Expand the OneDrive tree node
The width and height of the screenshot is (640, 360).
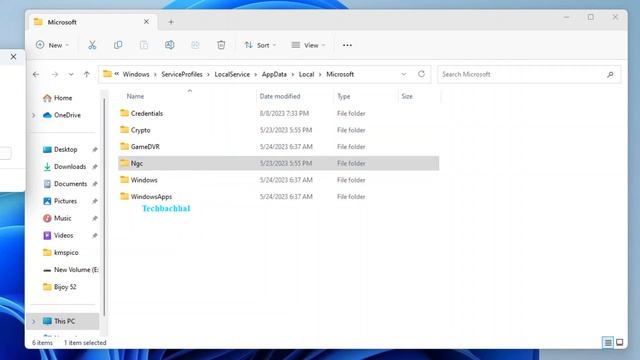click(34, 116)
